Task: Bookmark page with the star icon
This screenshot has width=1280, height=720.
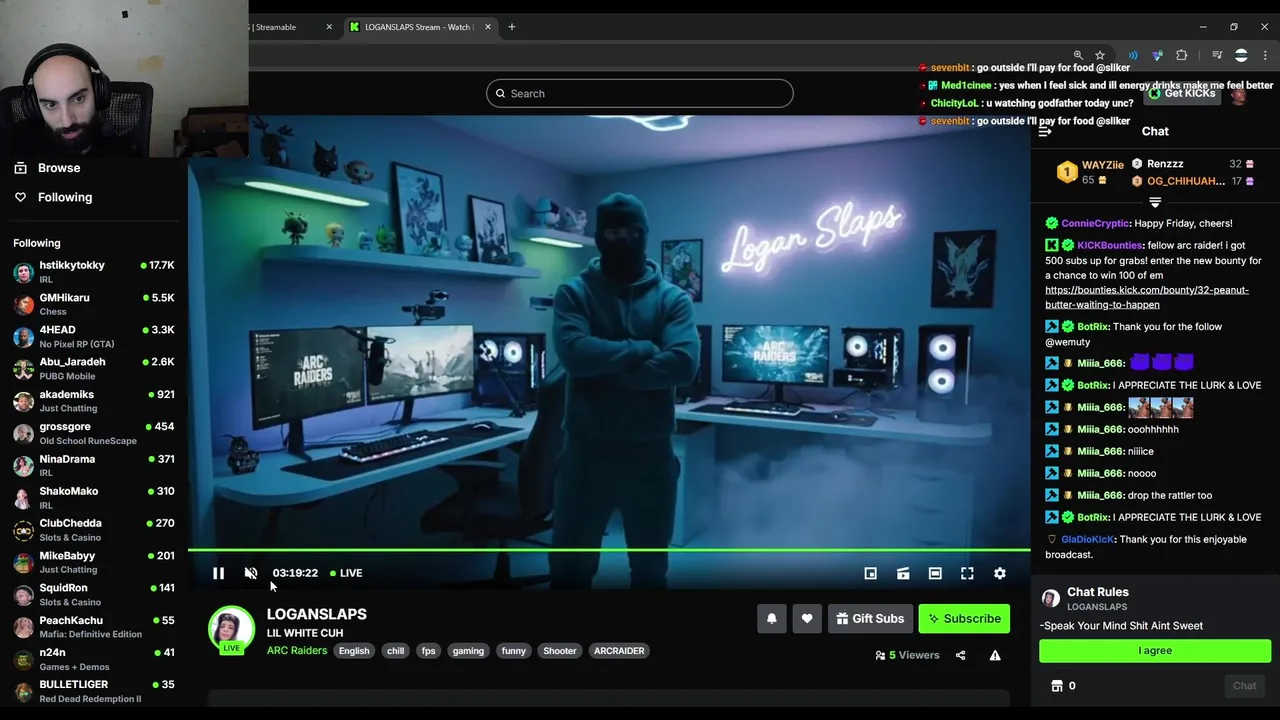Action: click(1100, 55)
